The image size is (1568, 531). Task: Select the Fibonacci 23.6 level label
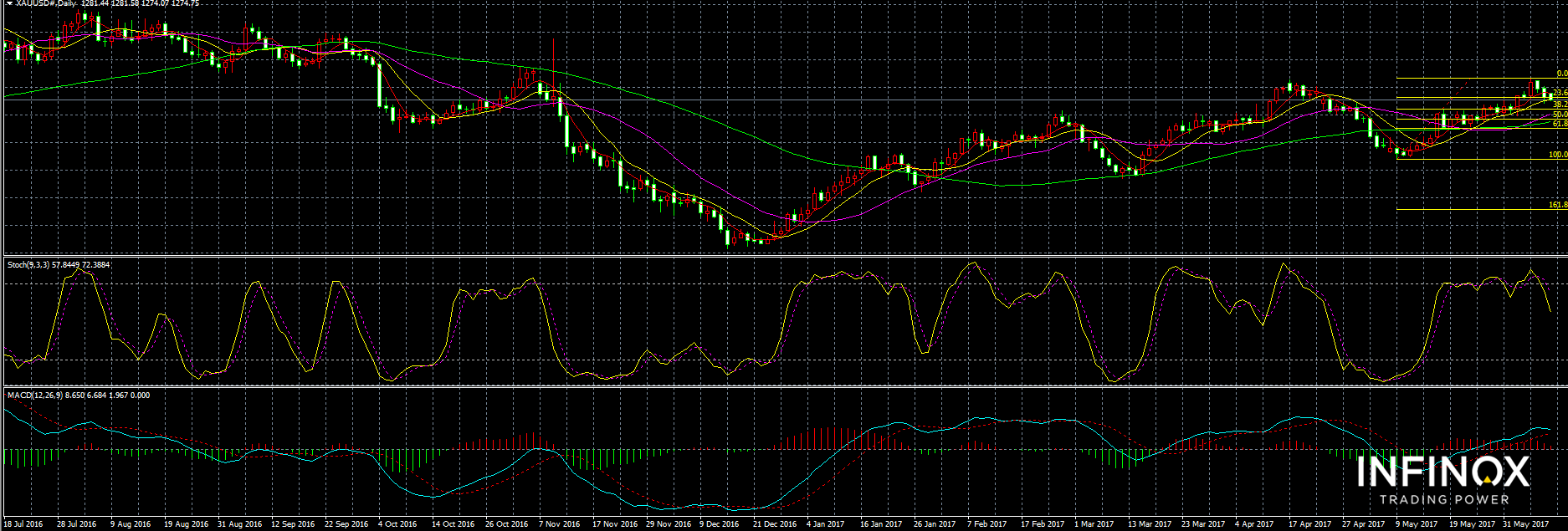(1559, 93)
